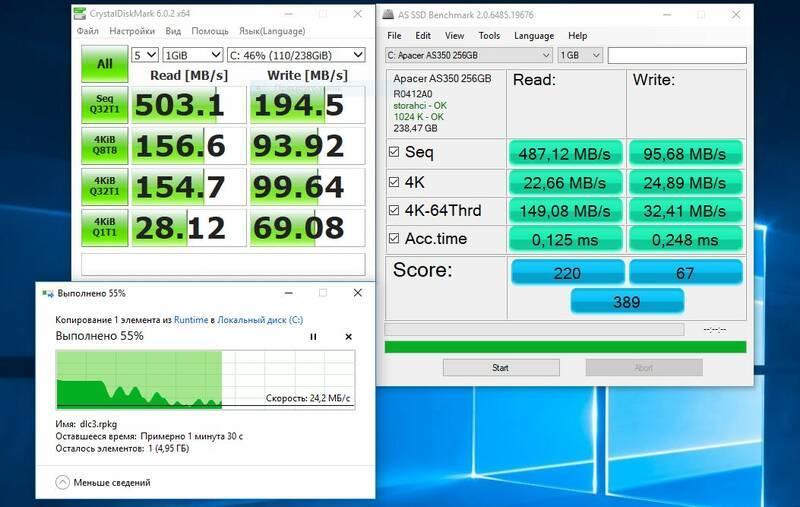Click the Abort button in AS SSD
Screen dimensions: 800x507
pos(644,367)
